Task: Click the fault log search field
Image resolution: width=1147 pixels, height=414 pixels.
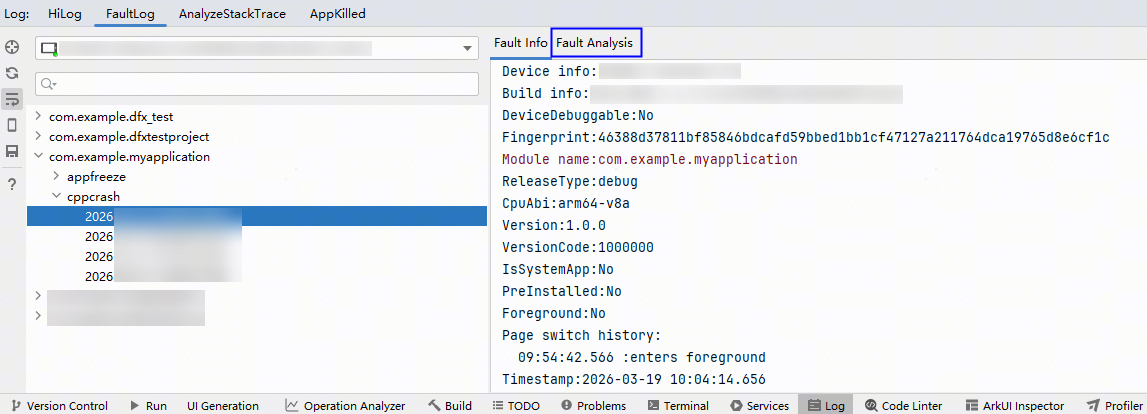Action: tap(257, 84)
